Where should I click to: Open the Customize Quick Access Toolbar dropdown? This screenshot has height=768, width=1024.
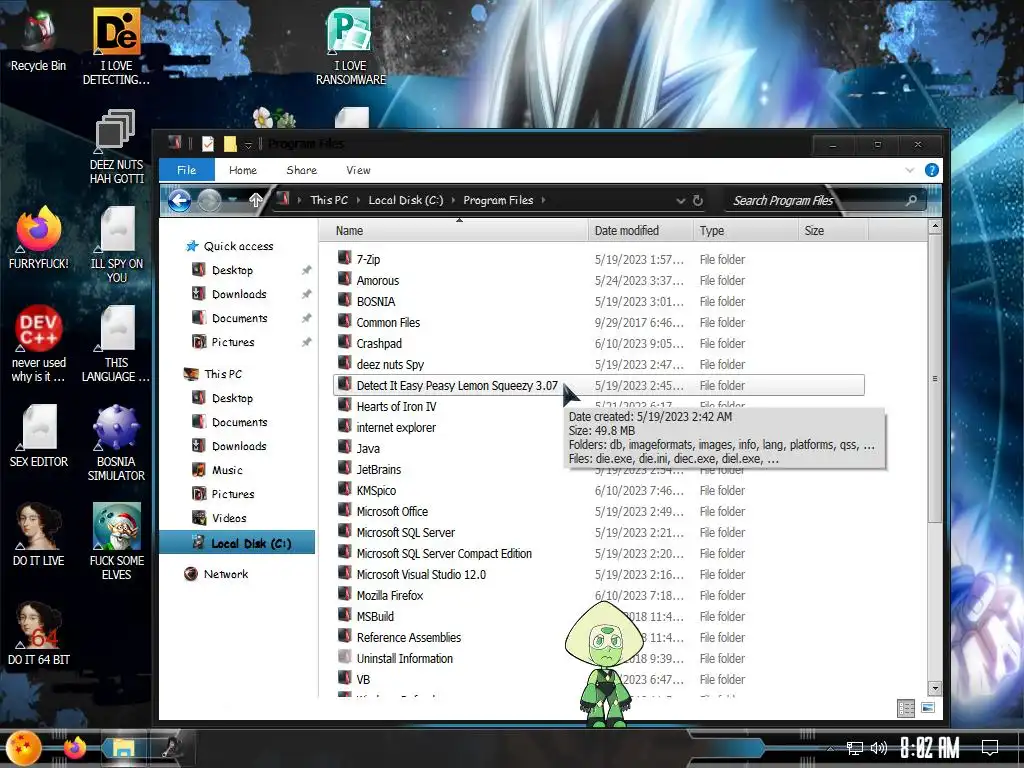tap(248, 144)
